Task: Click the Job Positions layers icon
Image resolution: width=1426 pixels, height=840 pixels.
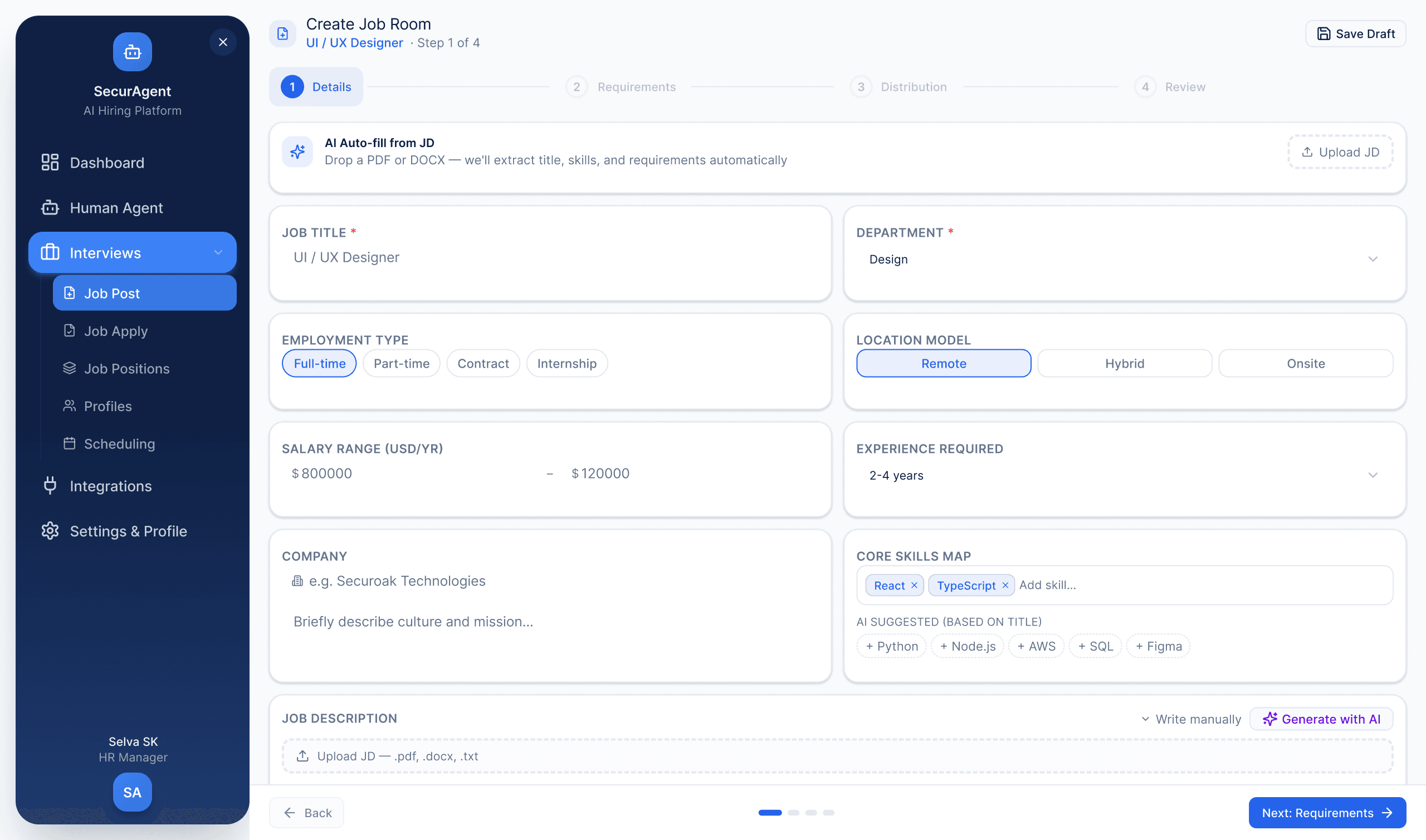Action: click(x=70, y=369)
